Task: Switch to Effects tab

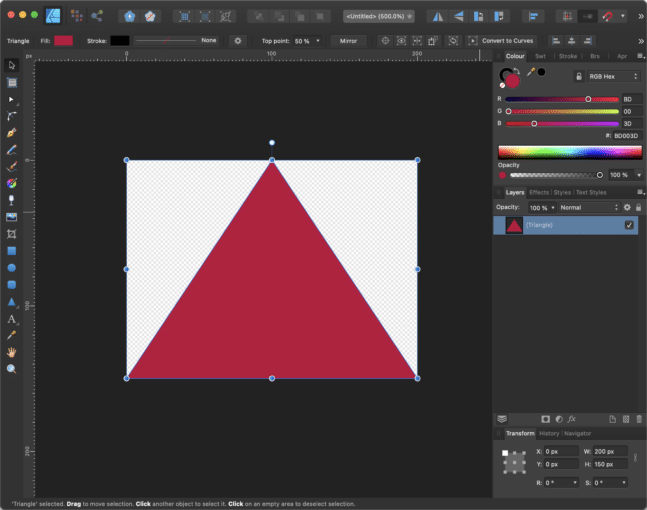Action: click(x=539, y=192)
